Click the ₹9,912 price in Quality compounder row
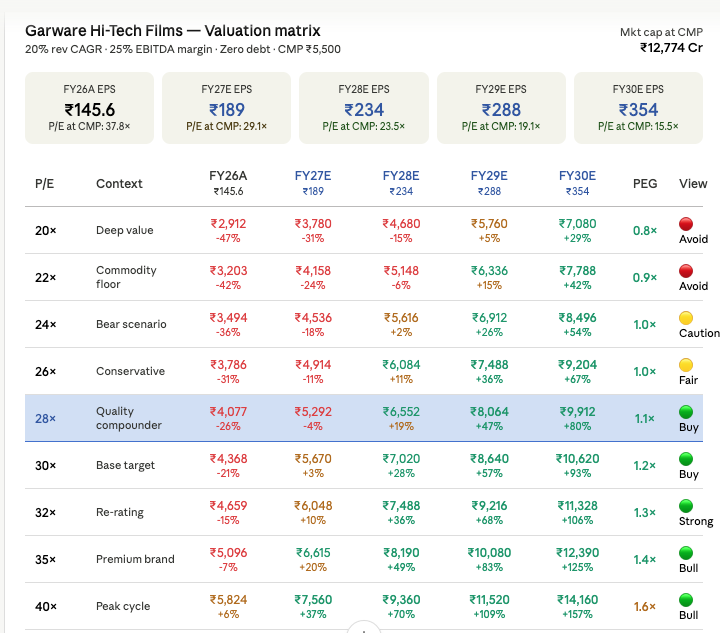The height and width of the screenshot is (633, 720). click(577, 412)
